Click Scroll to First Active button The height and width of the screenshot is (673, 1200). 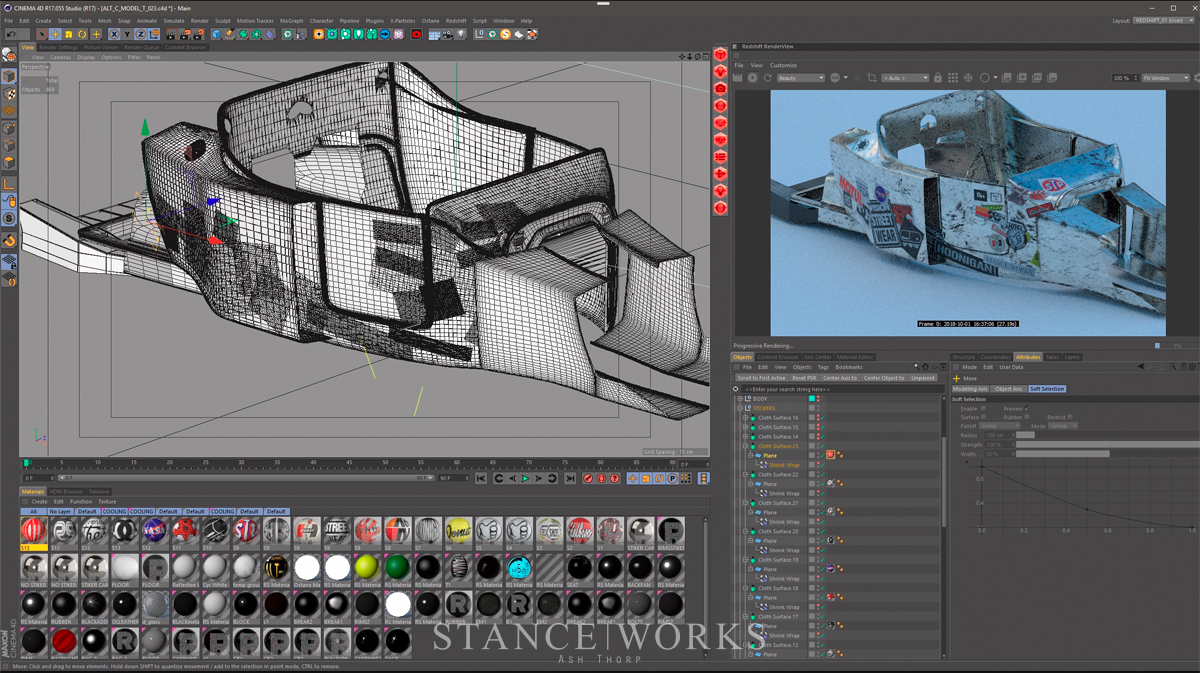tap(762, 378)
